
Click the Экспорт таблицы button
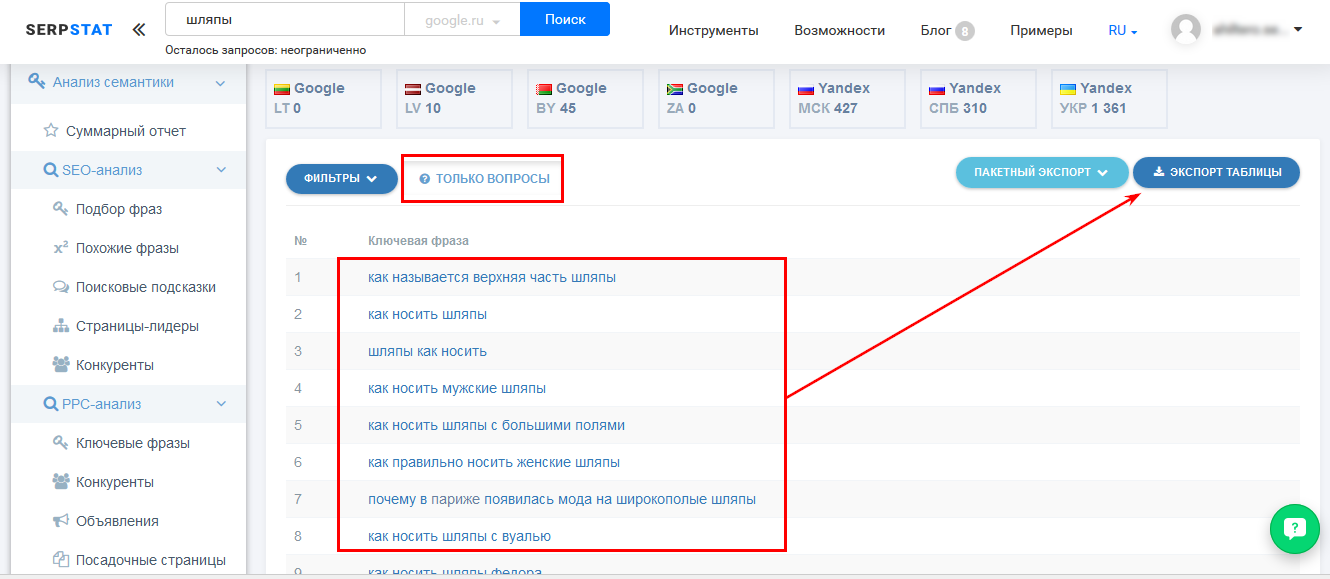[1216, 172]
